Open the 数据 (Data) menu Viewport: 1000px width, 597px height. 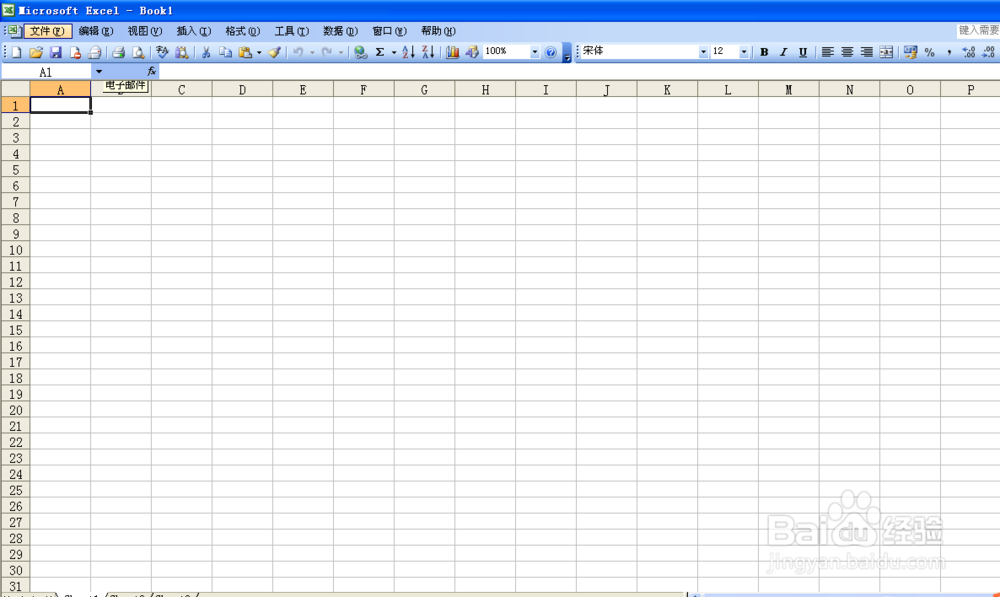tap(341, 31)
